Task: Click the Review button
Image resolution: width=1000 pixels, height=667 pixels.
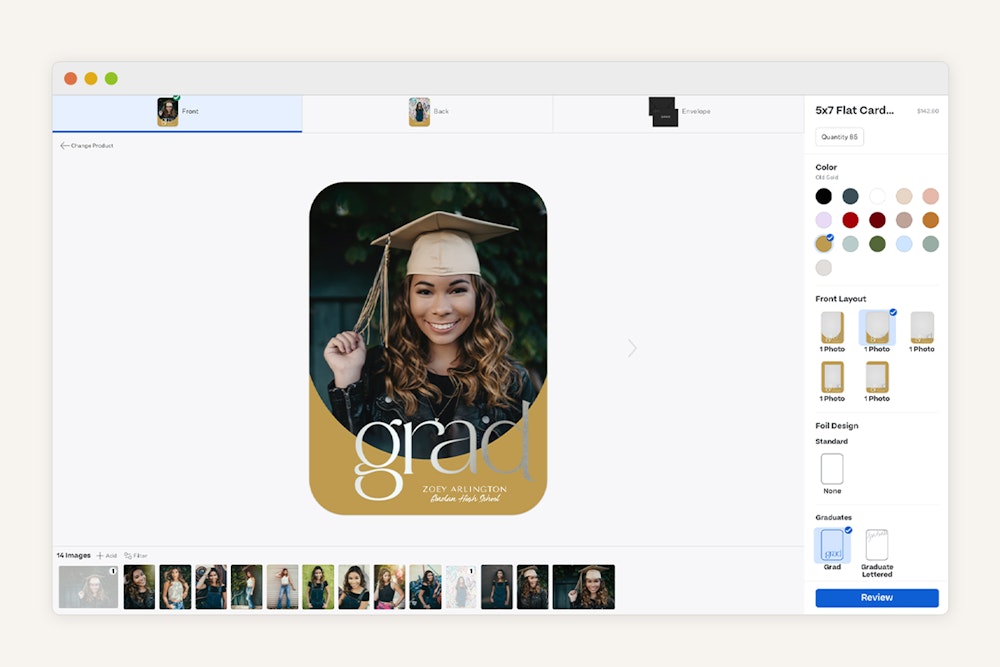Action: click(x=876, y=598)
